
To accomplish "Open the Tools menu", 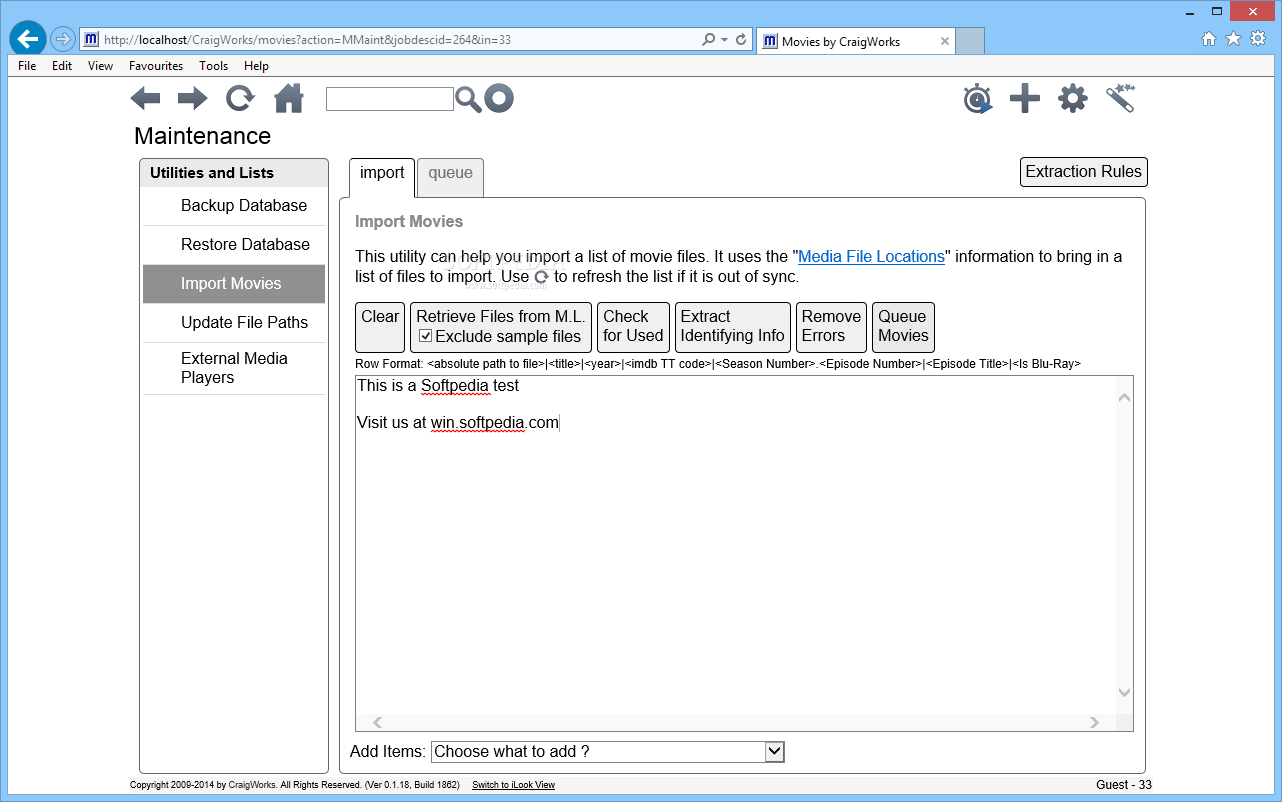I will pos(213,66).
